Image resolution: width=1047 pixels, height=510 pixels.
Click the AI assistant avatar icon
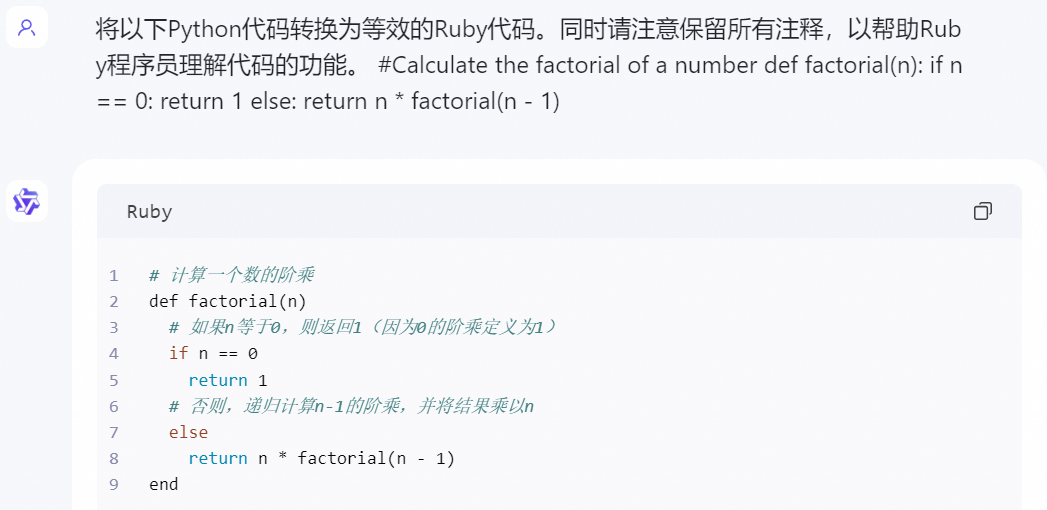coord(27,201)
